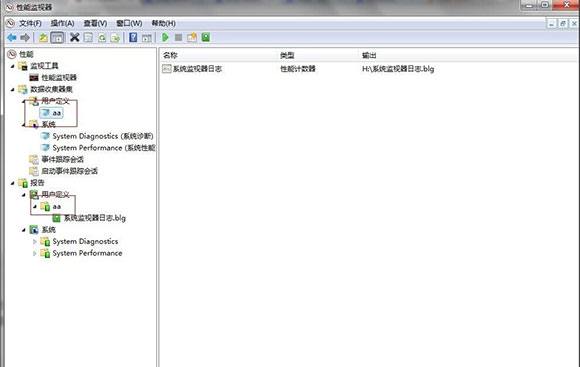The width and height of the screenshot is (580, 367).
Task: Select System Diagnostics under 报告 系统
Action: (x=85, y=242)
